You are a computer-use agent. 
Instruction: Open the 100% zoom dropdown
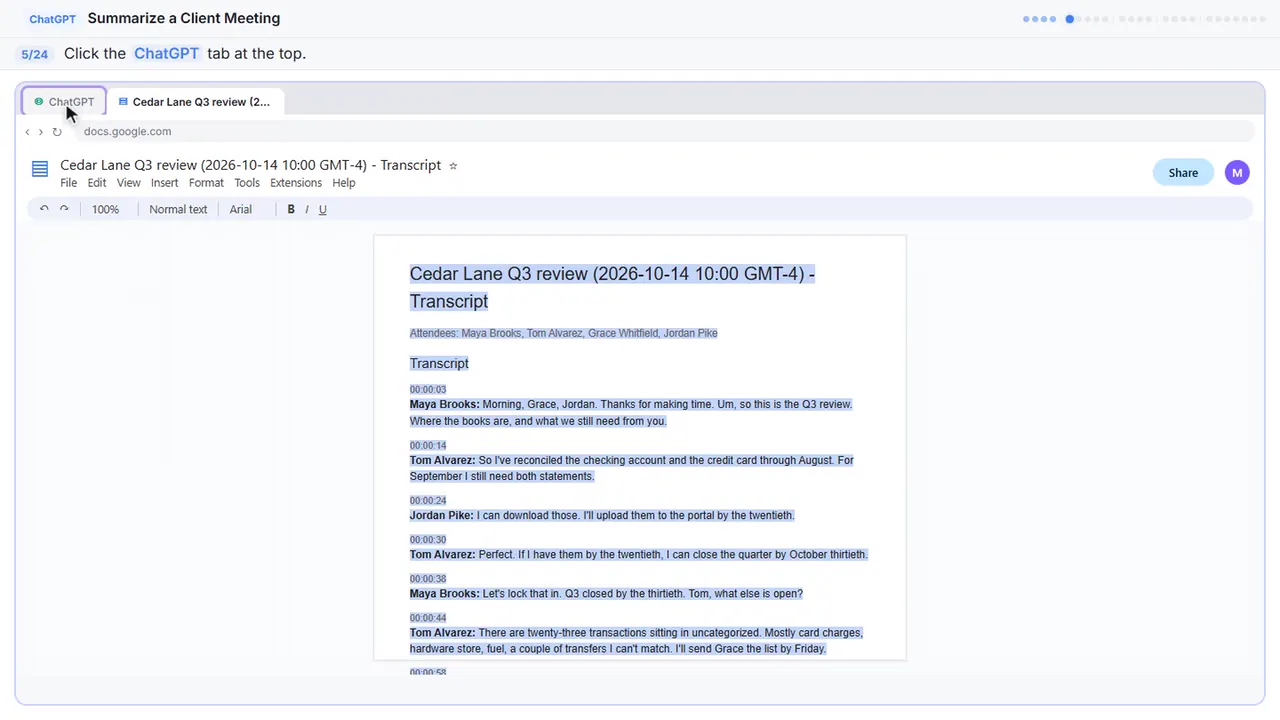point(105,209)
